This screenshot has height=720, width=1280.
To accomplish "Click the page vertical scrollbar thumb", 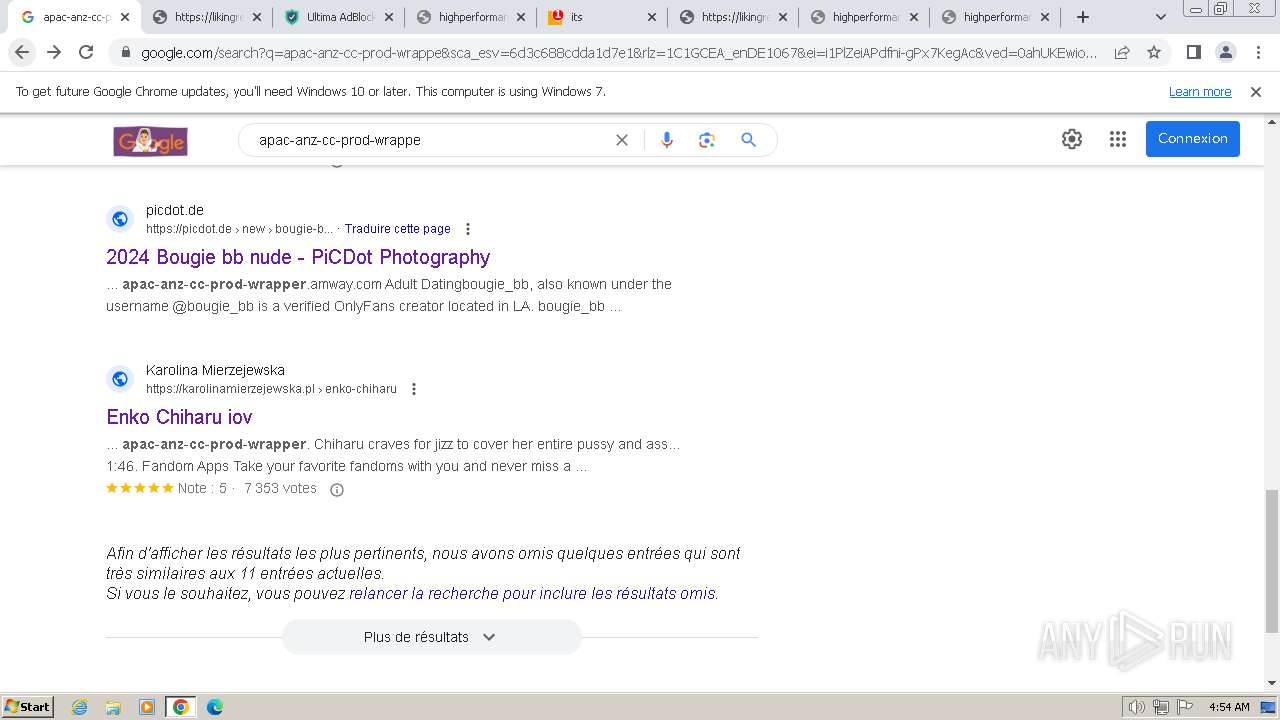I will 1271,560.
